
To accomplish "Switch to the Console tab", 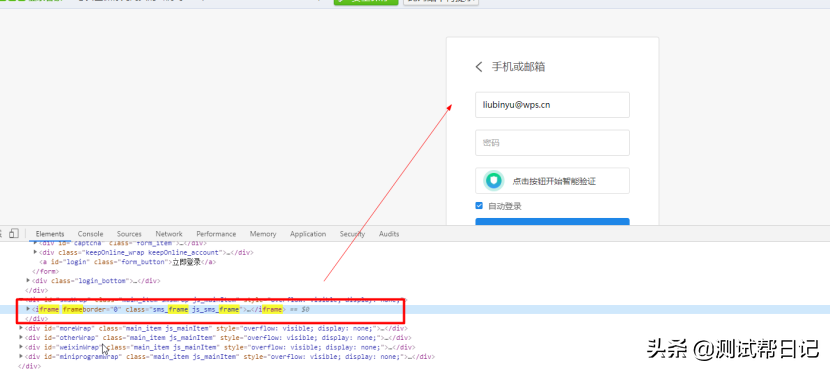I will 91,234.
